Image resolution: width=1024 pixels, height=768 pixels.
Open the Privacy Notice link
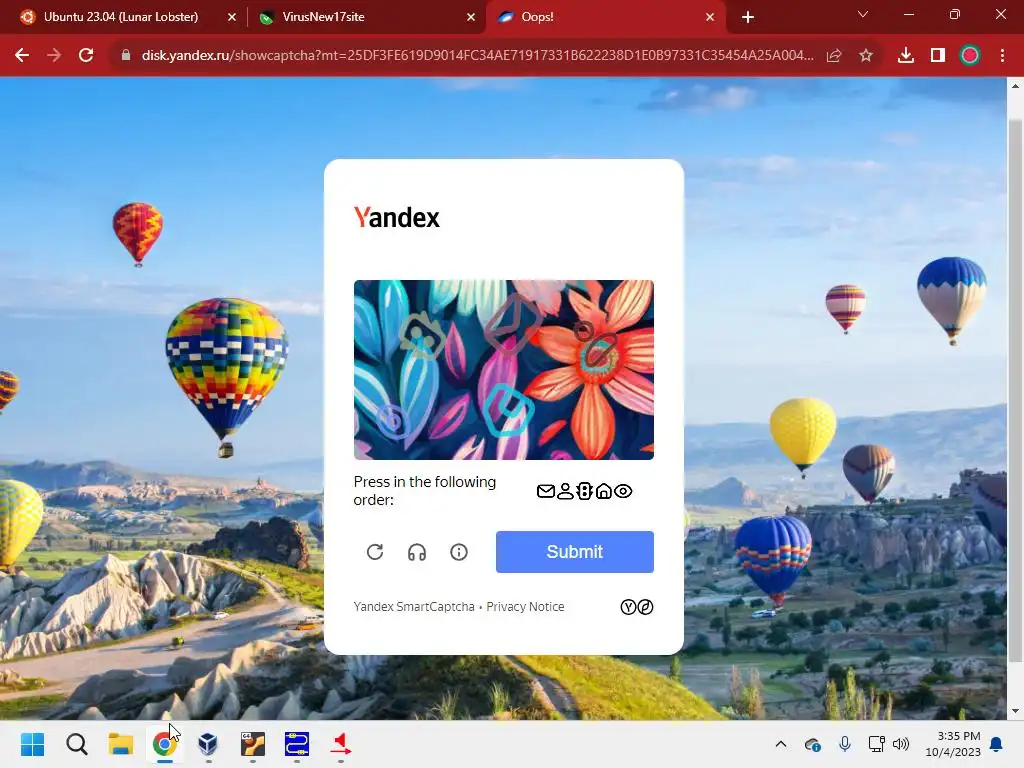525,607
